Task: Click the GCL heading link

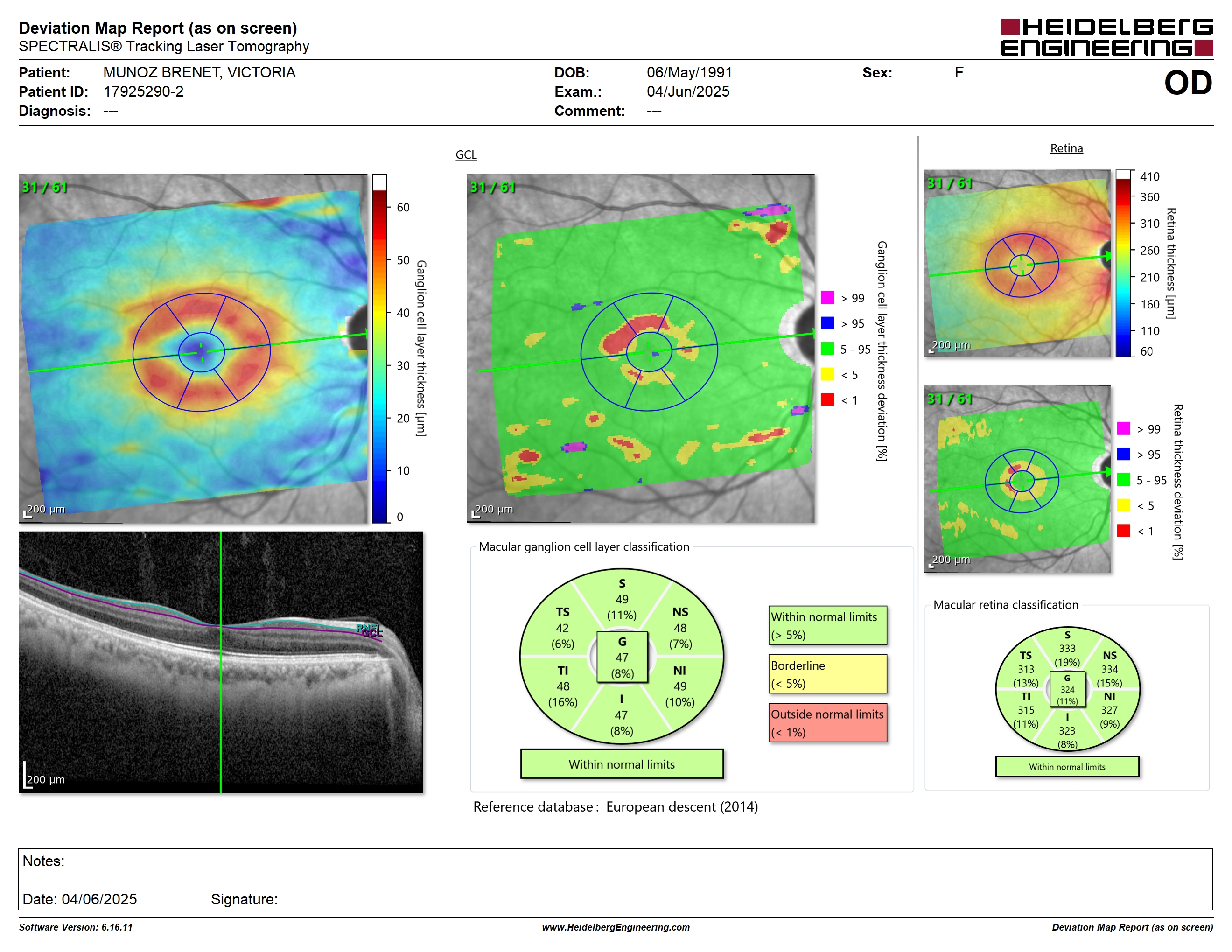Action: [x=466, y=154]
